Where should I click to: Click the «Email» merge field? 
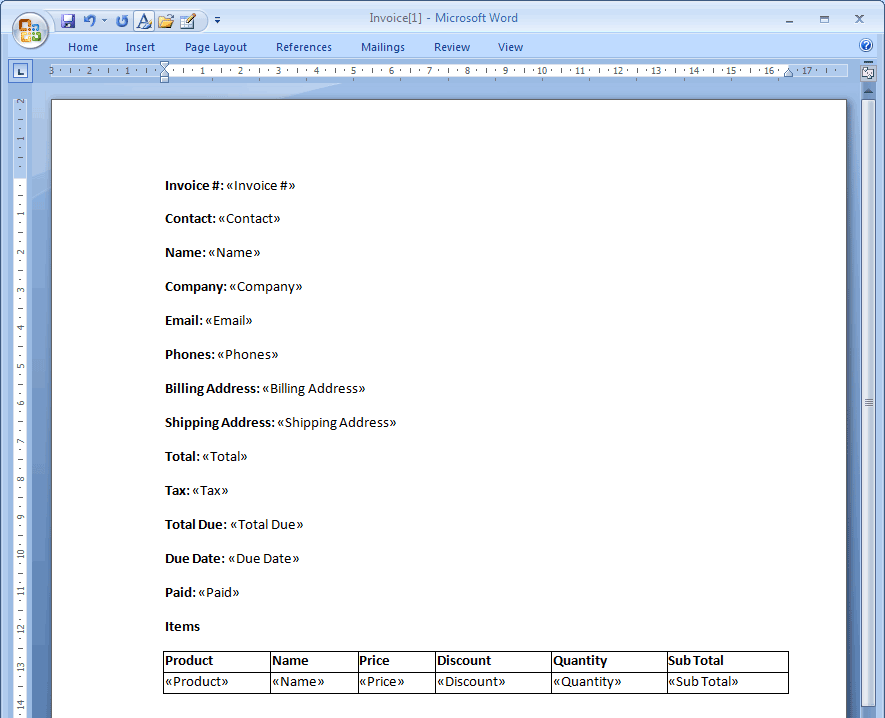(x=229, y=321)
